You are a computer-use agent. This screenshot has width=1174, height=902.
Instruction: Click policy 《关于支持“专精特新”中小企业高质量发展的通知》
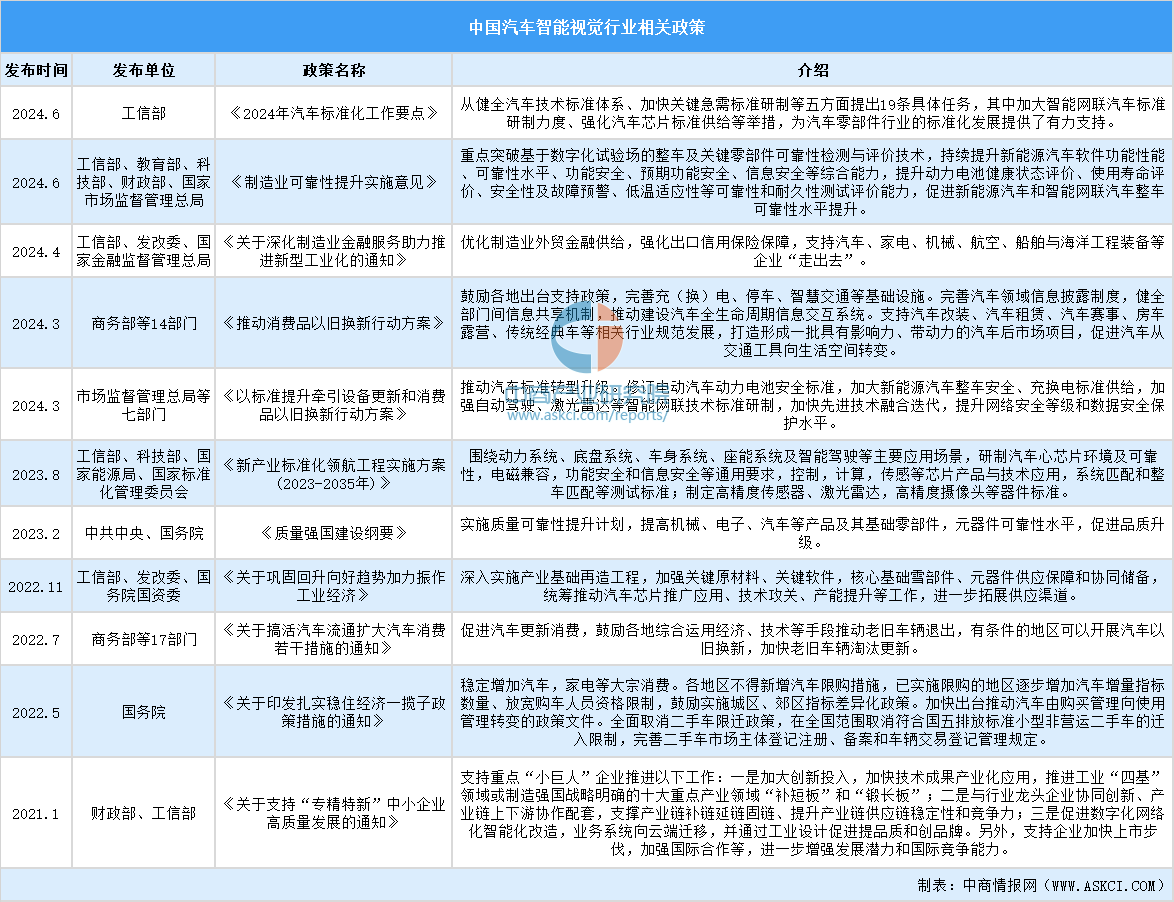pyautogui.click(x=334, y=813)
